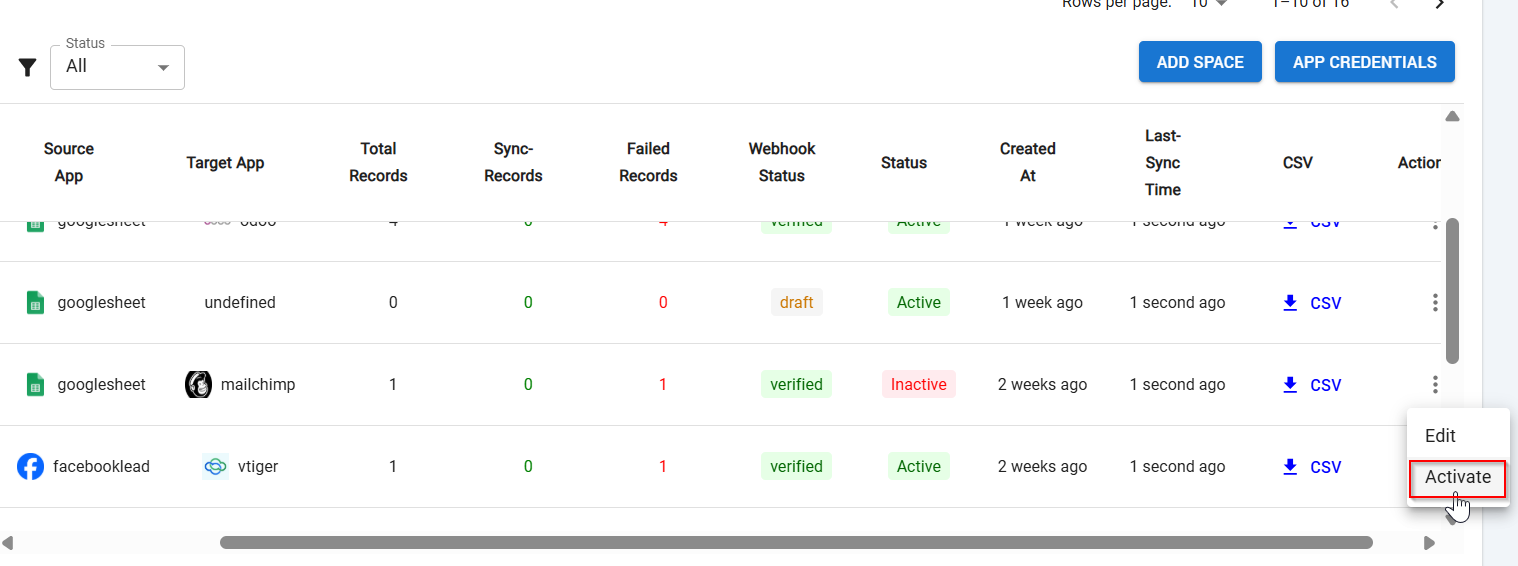
Task: Click the table's scroll-up arrow
Action: click(x=1452, y=116)
